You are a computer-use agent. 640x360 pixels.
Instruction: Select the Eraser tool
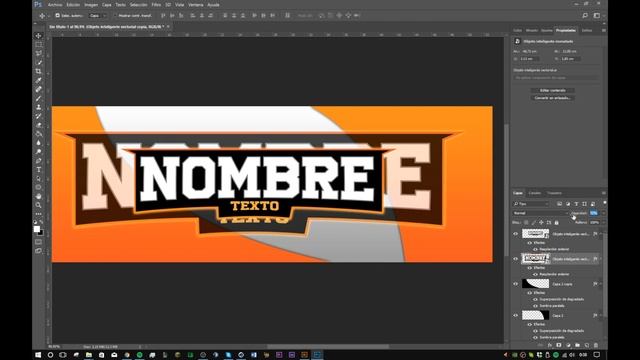click(39, 125)
